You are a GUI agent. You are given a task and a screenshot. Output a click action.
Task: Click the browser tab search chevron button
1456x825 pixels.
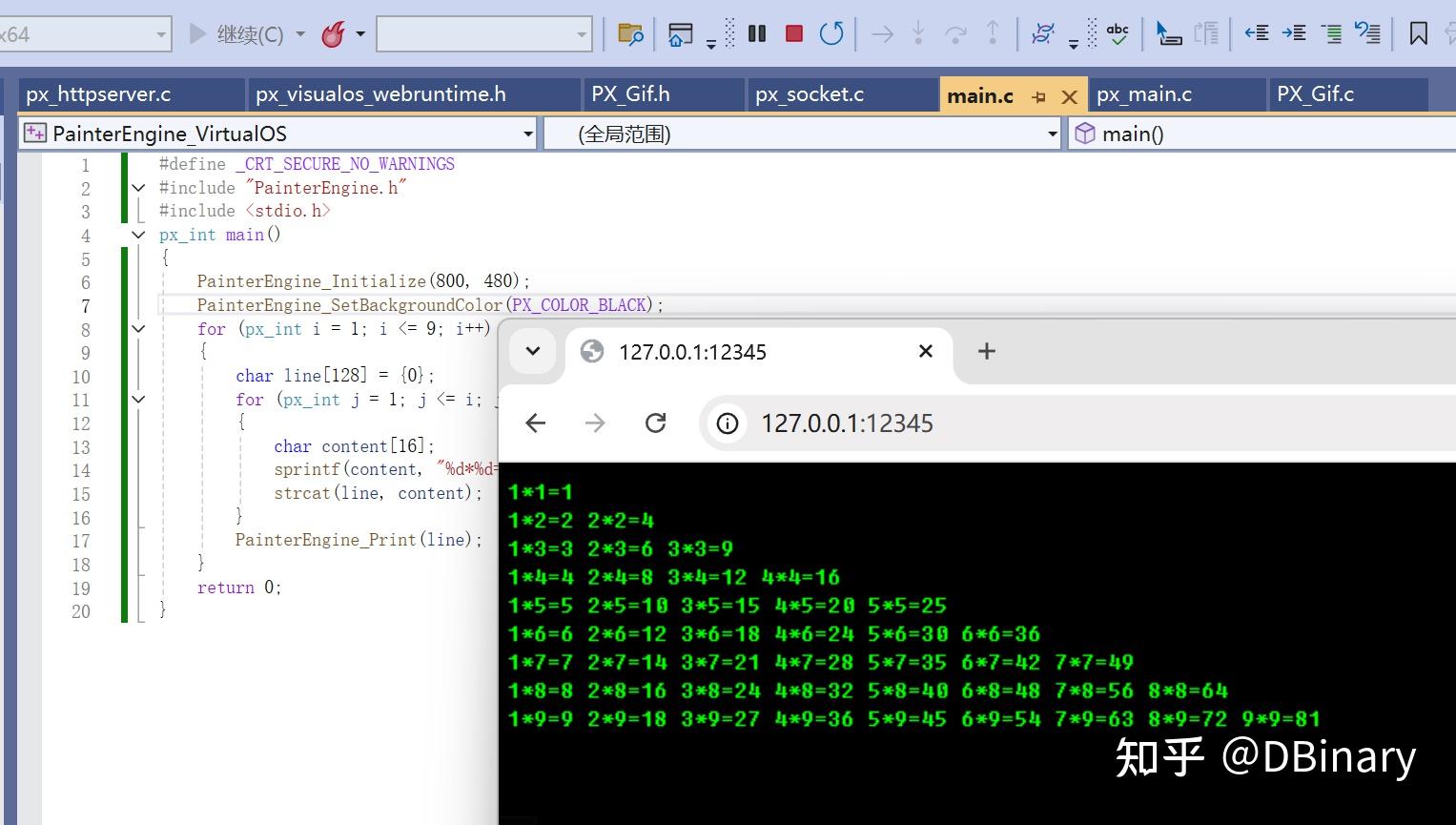point(533,351)
